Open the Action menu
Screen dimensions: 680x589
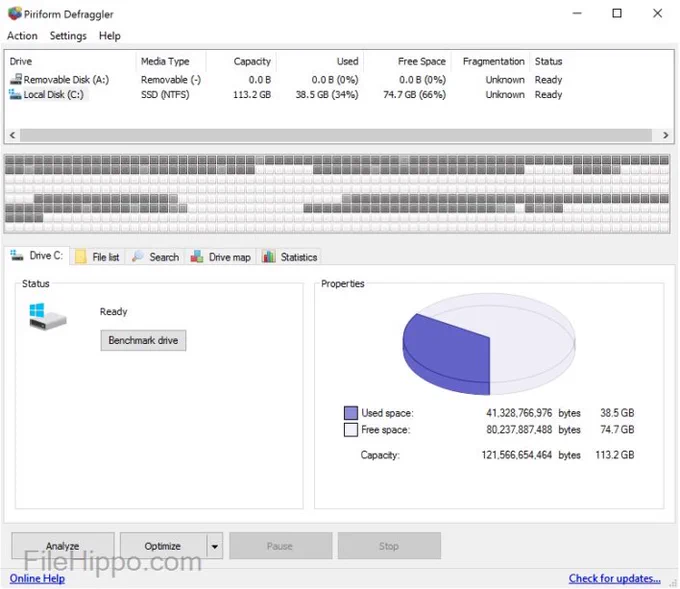click(22, 36)
